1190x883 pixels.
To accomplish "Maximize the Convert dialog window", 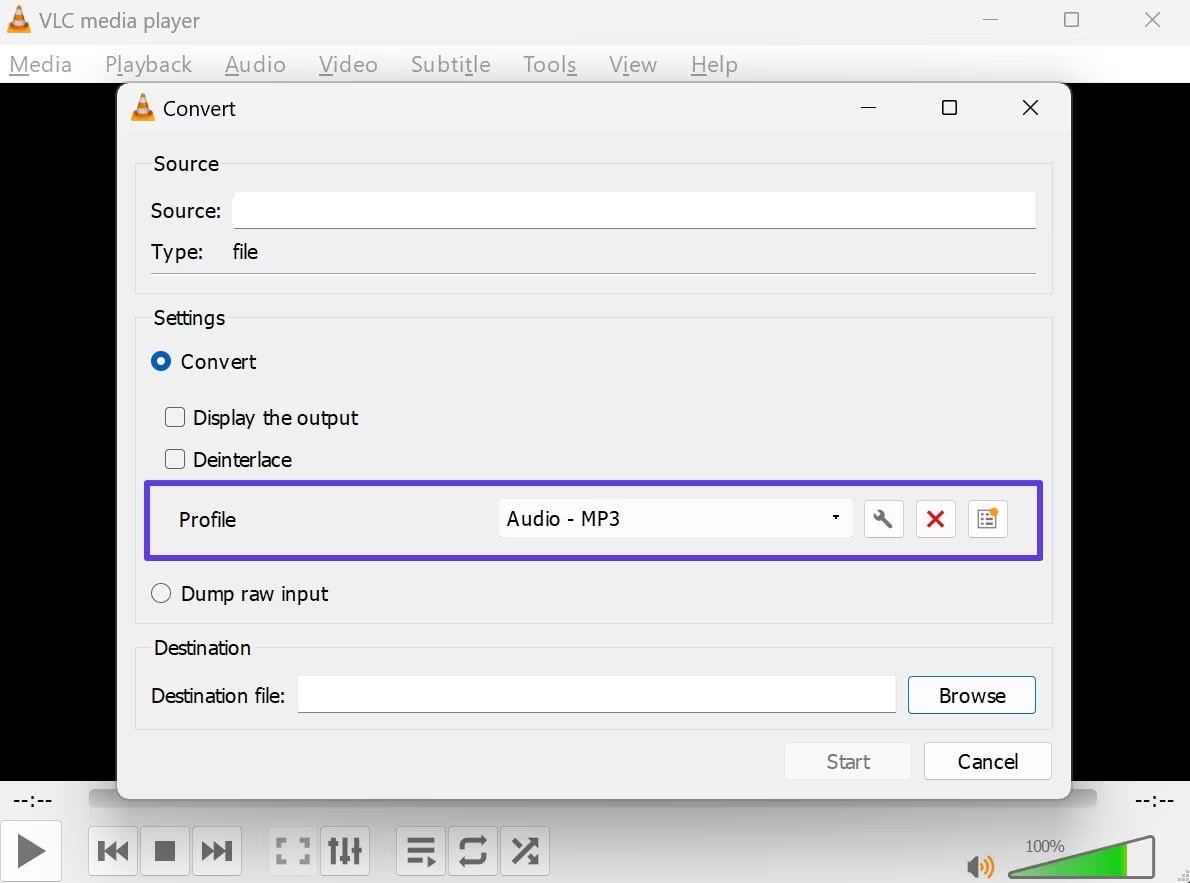I will click(949, 108).
